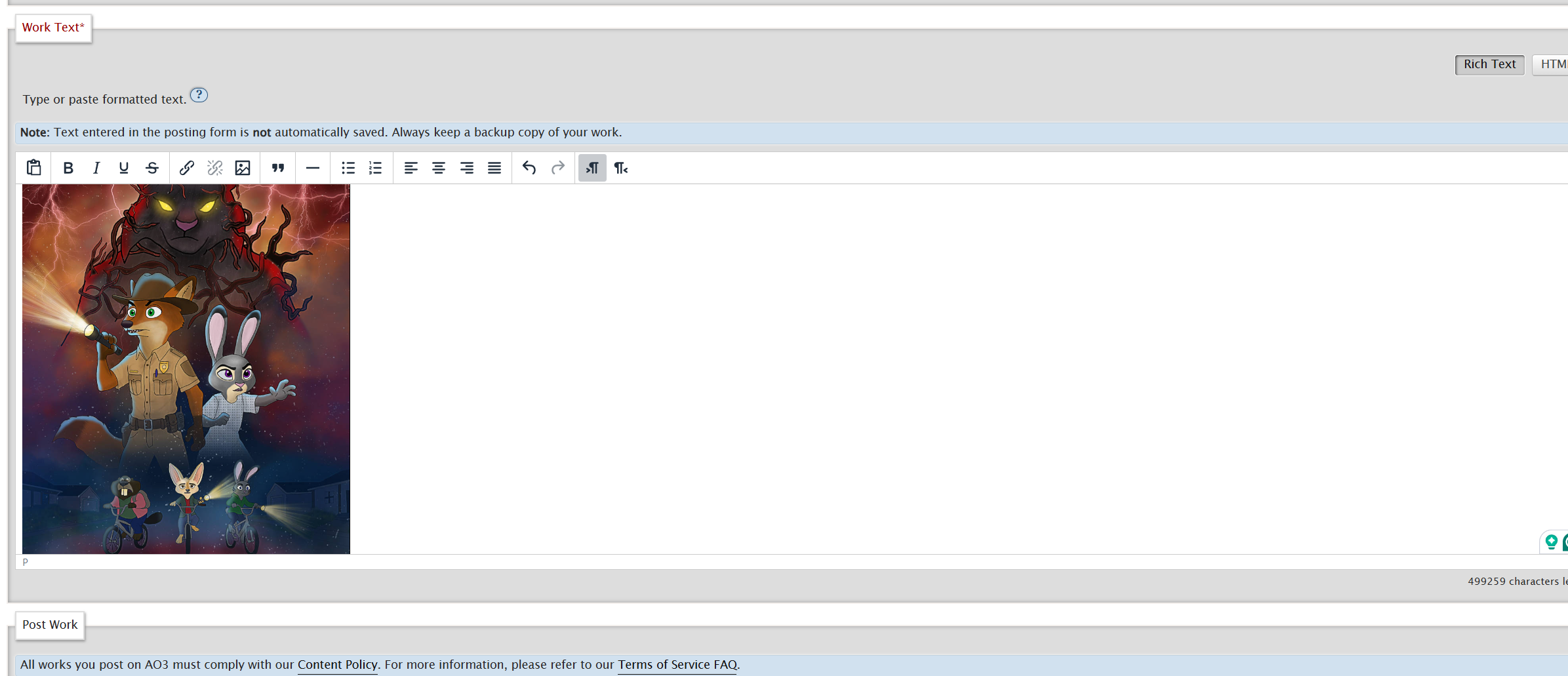Remove link with unlink icon
Viewport: 1568px width, 676px height.
[214, 168]
